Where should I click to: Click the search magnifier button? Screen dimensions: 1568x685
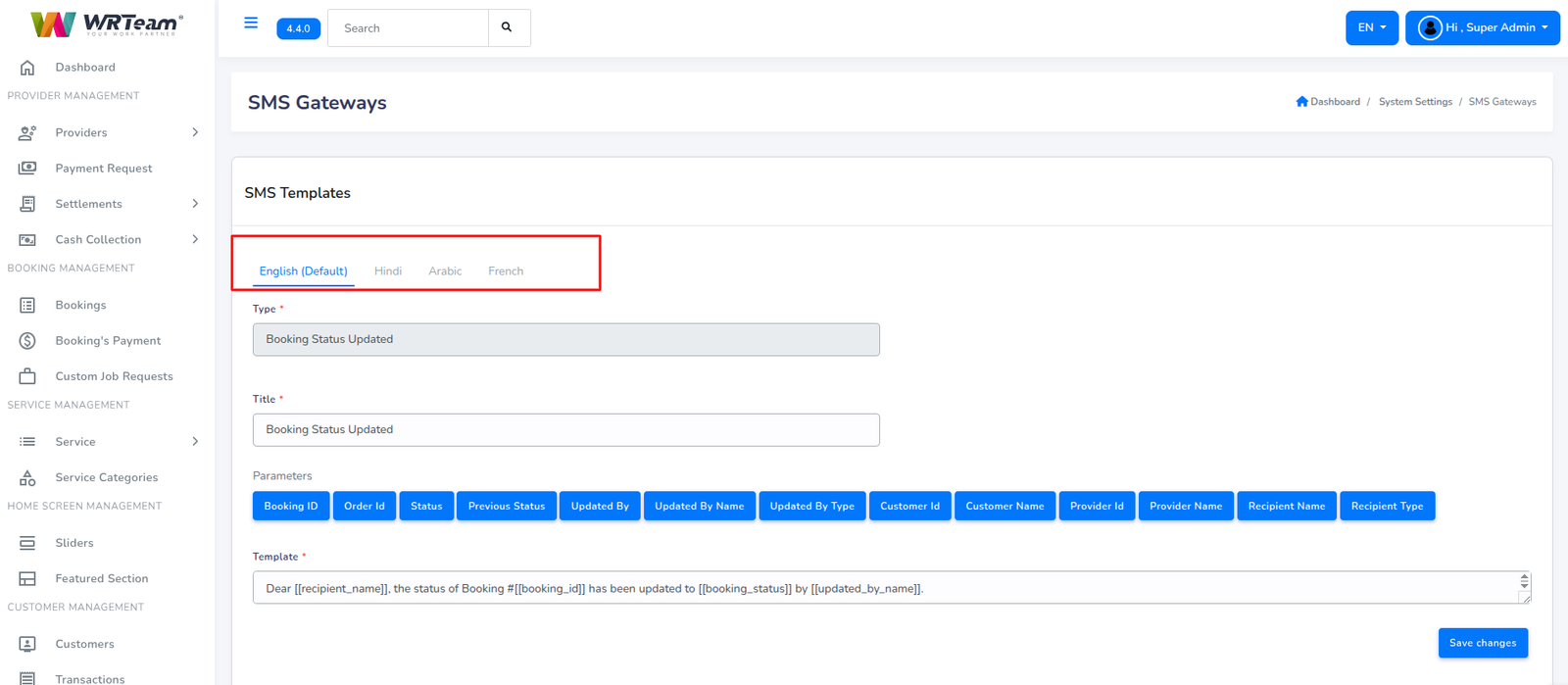pos(508,27)
